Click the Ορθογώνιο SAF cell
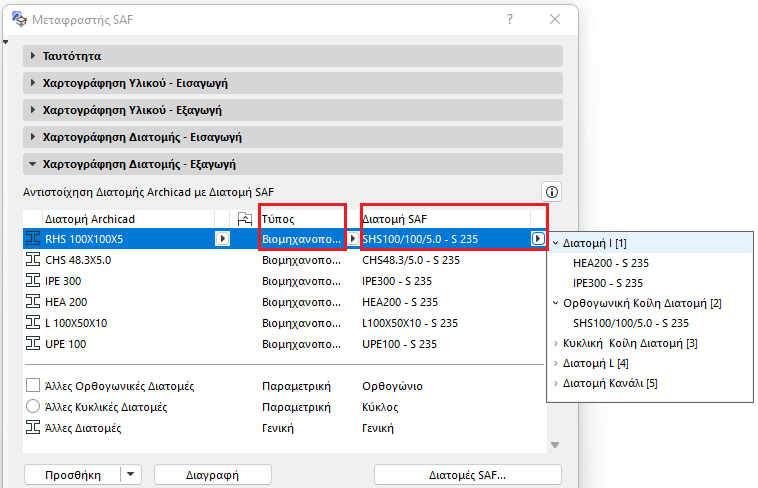758x488 pixels. pos(392,386)
